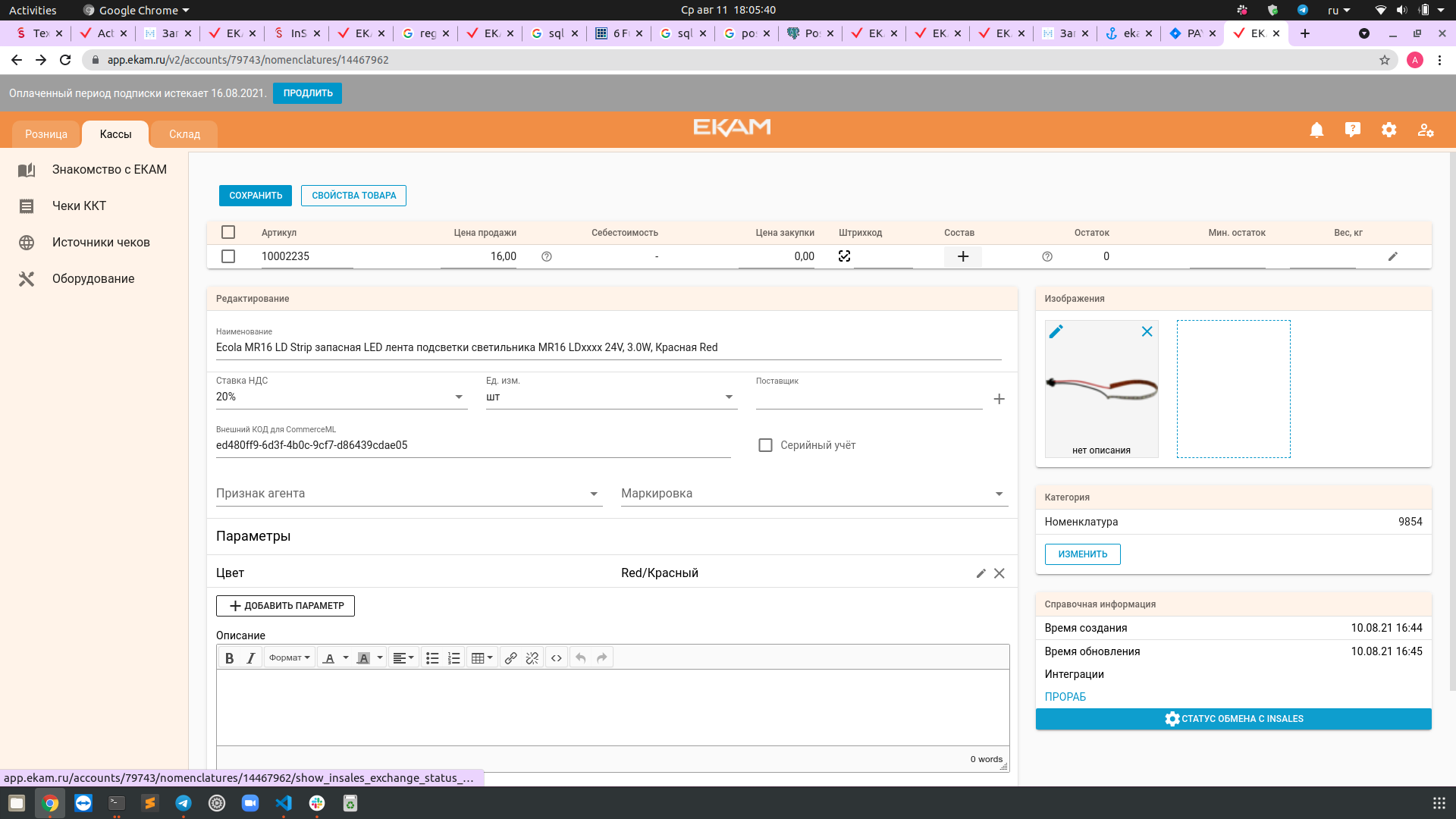Screen dimensions: 1456x819
Task: Open the text alignment dropdown
Action: pos(403,658)
